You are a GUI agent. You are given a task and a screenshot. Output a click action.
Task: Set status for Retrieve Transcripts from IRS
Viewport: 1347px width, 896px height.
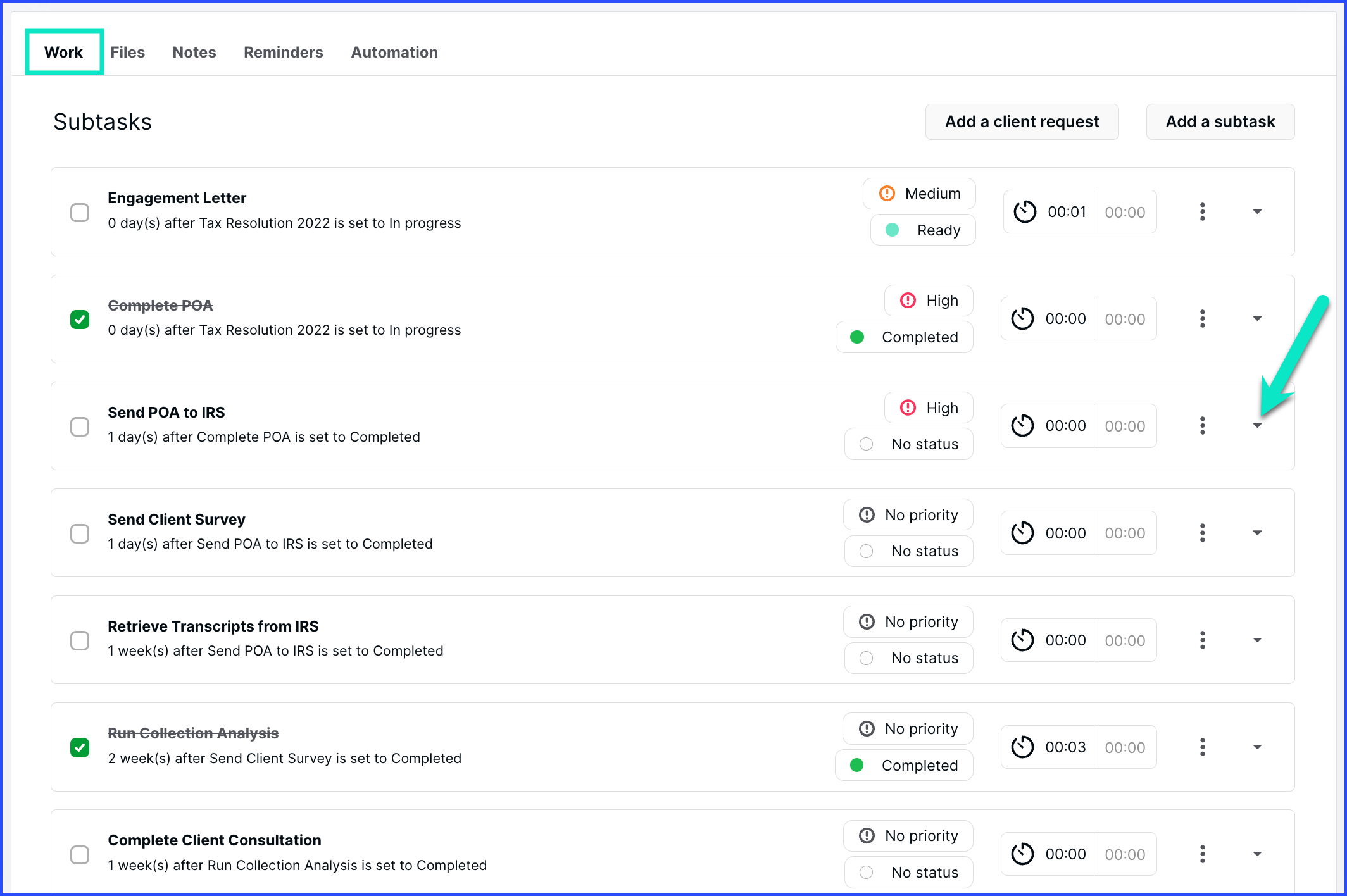coord(909,658)
